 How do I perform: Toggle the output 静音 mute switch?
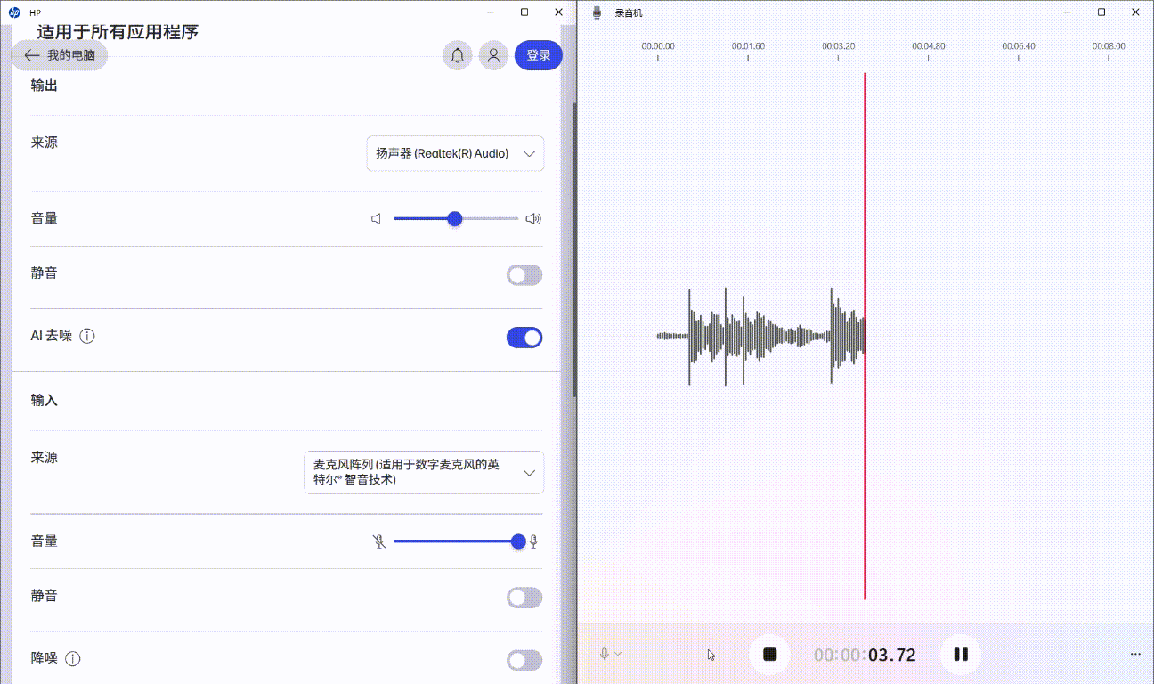(524, 275)
